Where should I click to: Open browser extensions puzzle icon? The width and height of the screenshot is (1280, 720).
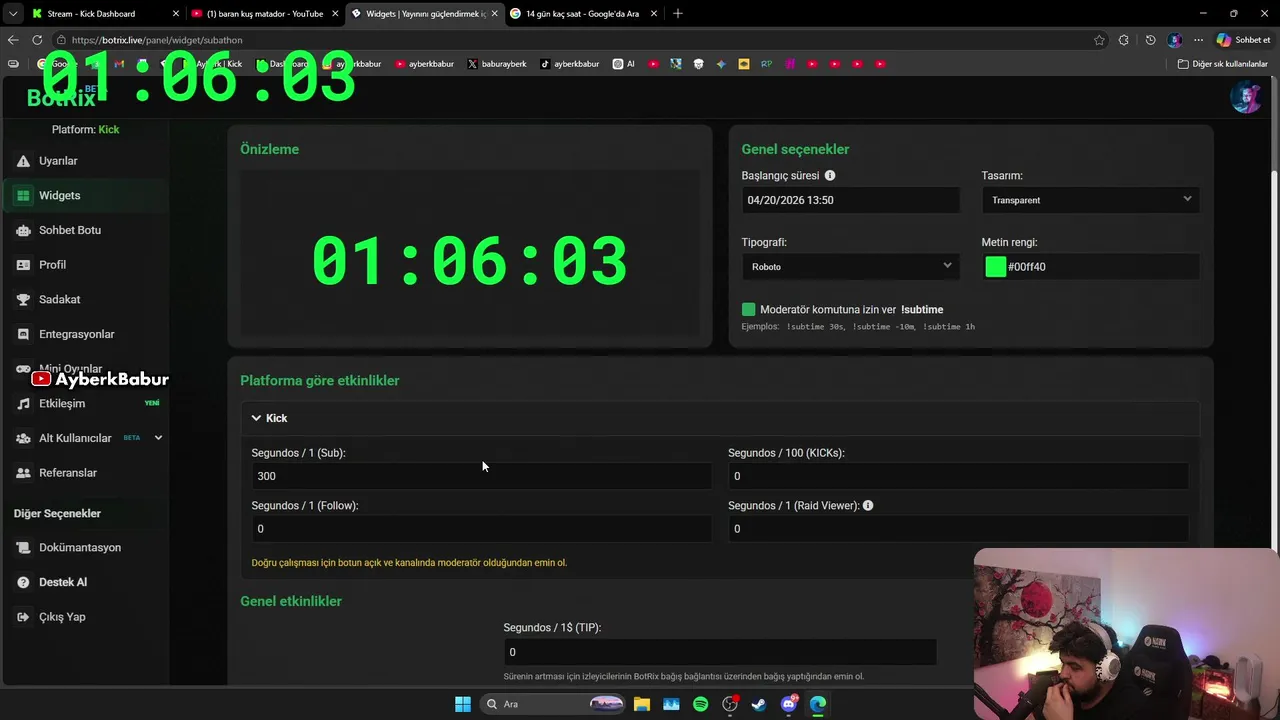[x=1124, y=40]
